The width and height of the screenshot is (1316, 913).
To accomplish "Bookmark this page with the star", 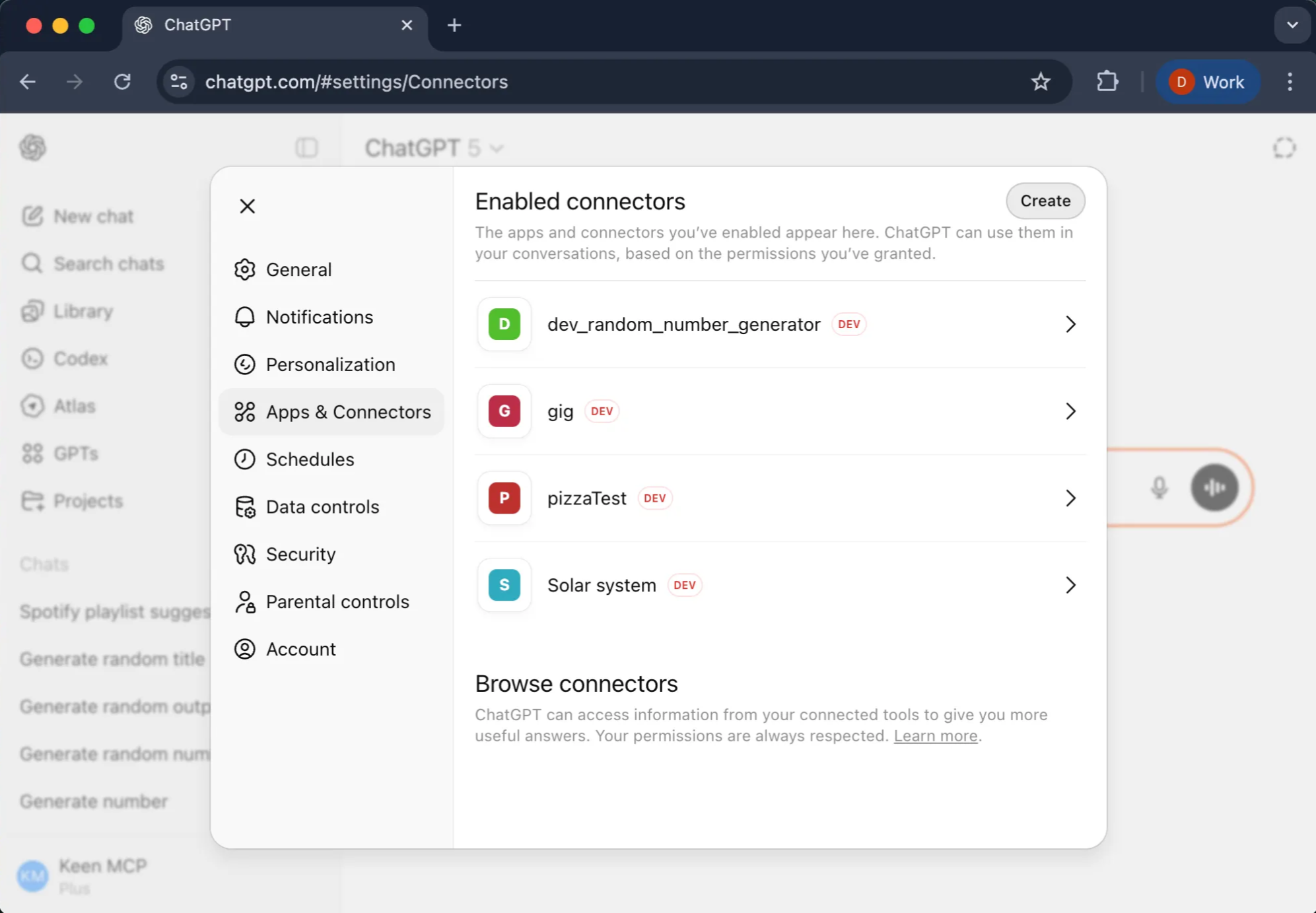I will pos(1041,81).
